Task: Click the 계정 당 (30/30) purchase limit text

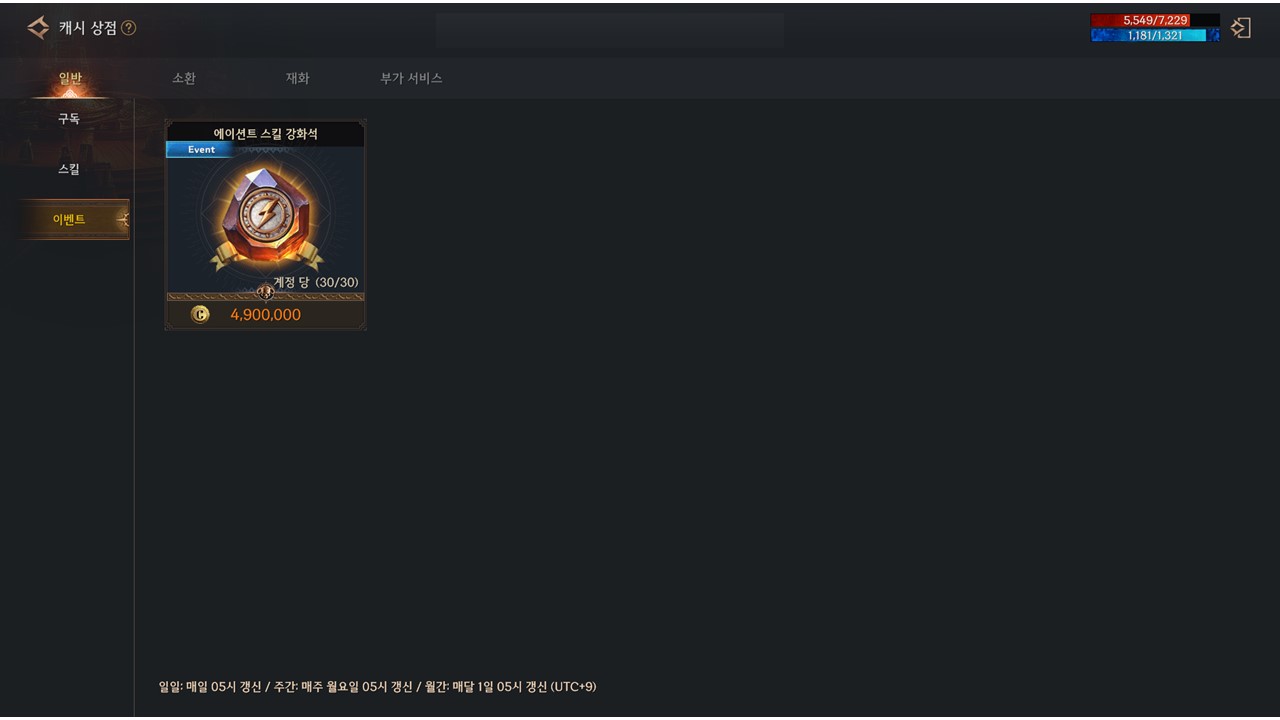Action: coord(316,282)
